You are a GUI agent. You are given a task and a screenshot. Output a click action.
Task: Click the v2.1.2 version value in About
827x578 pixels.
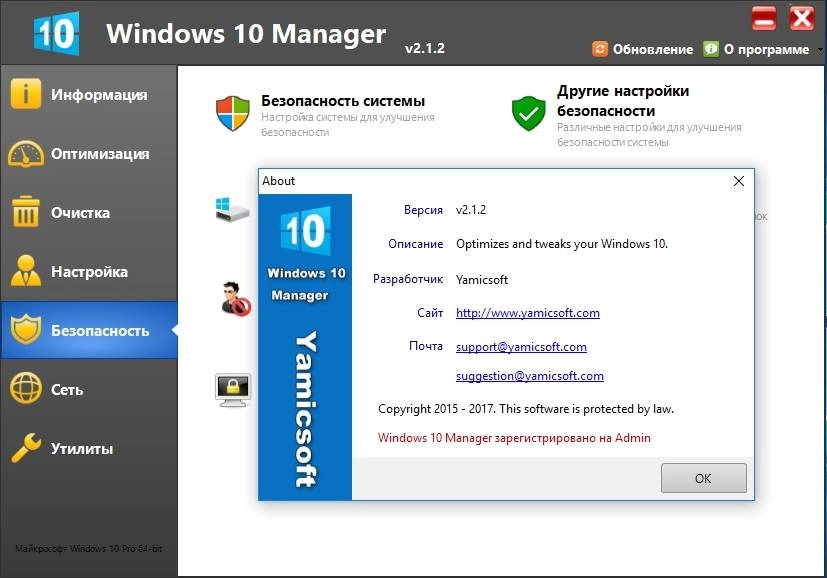tap(471, 210)
